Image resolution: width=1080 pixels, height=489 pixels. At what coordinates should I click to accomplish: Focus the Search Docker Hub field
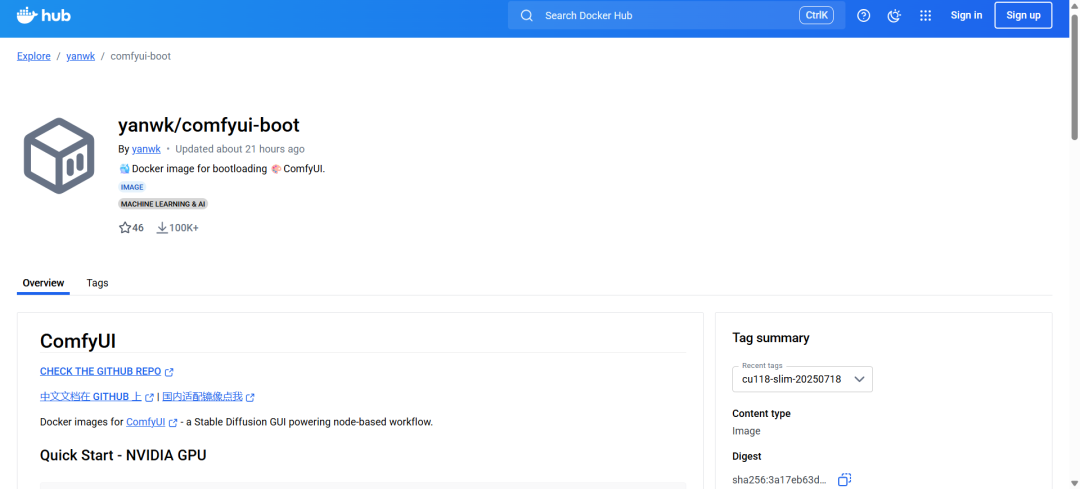click(x=676, y=15)
